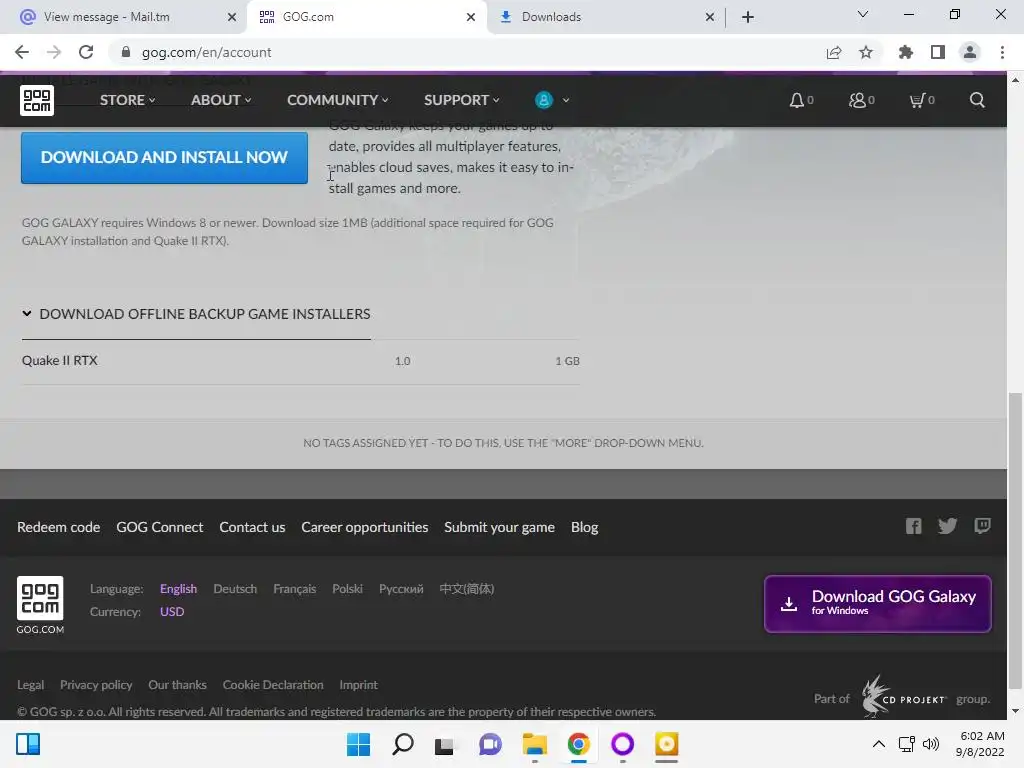Open the Contact us link
1024x768 pixels.
[252, 527]
